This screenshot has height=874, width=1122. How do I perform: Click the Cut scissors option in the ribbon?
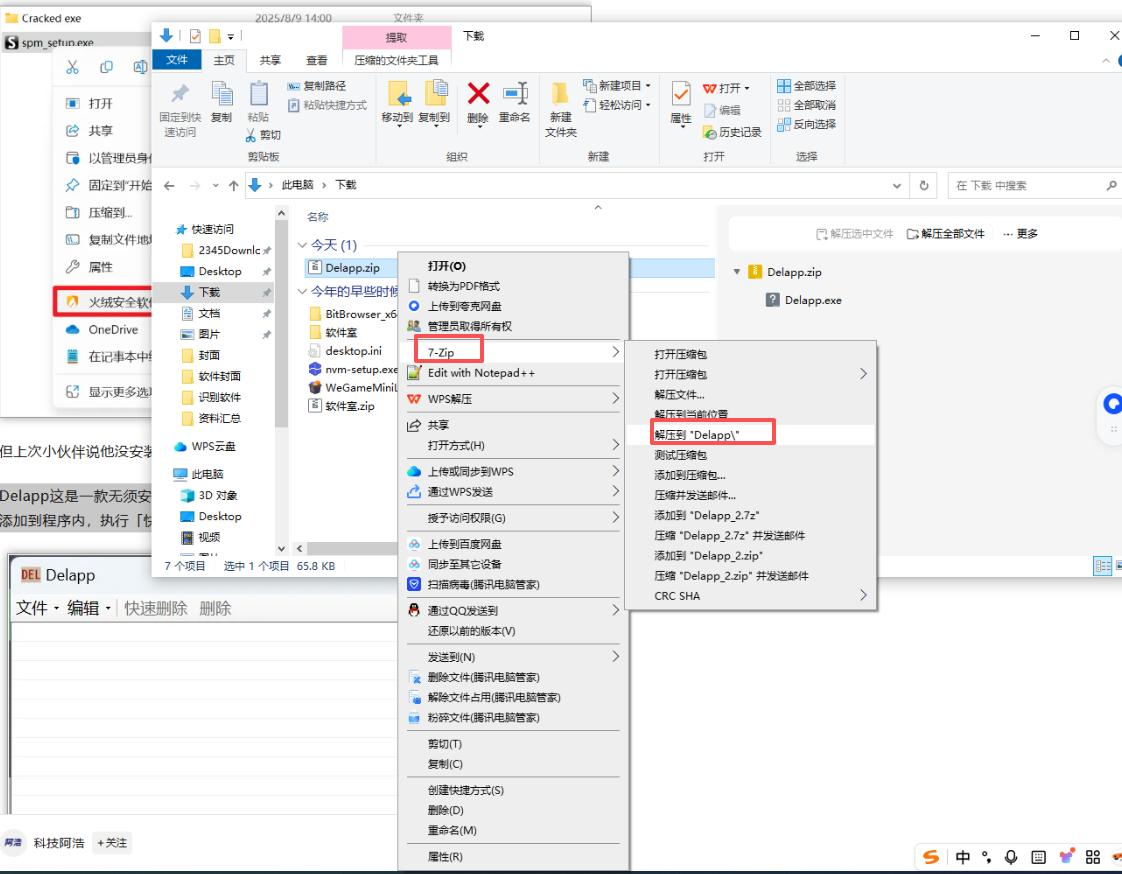(263, 135)
